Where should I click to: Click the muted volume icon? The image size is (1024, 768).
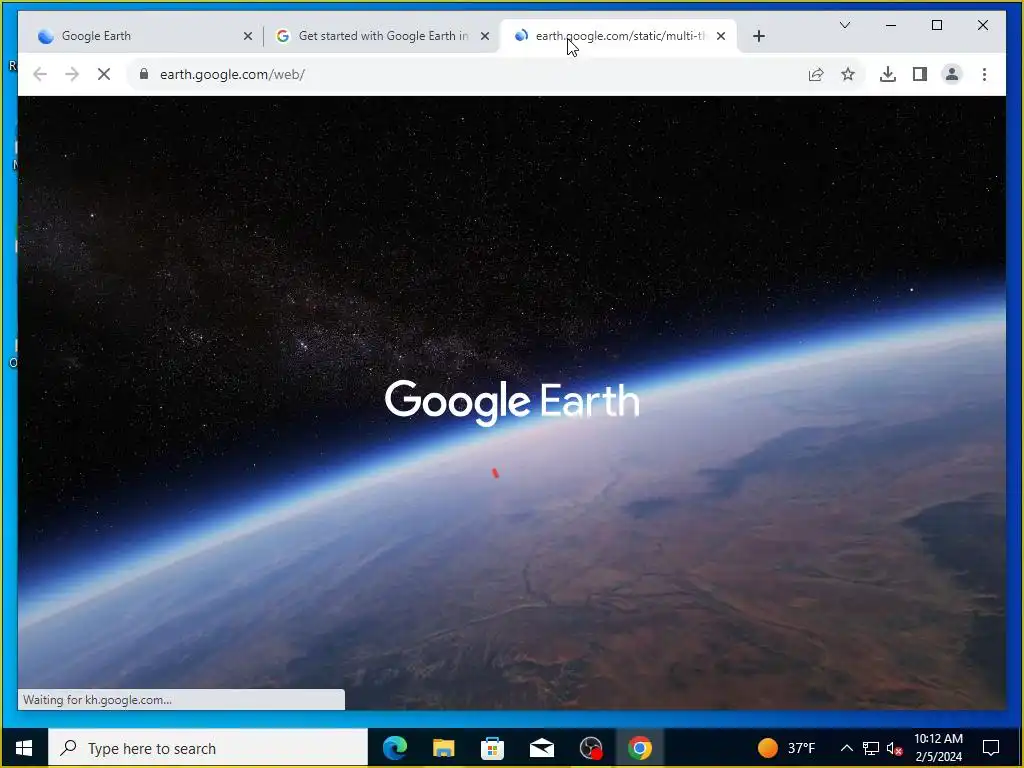[x=894, y=748]
